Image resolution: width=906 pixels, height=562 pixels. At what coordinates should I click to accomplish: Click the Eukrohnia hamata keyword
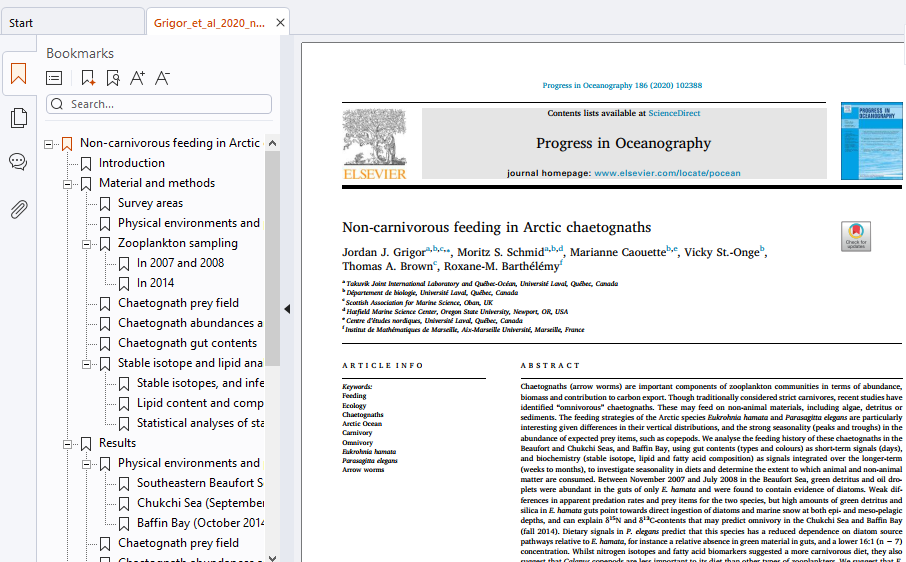click(369, 452)
